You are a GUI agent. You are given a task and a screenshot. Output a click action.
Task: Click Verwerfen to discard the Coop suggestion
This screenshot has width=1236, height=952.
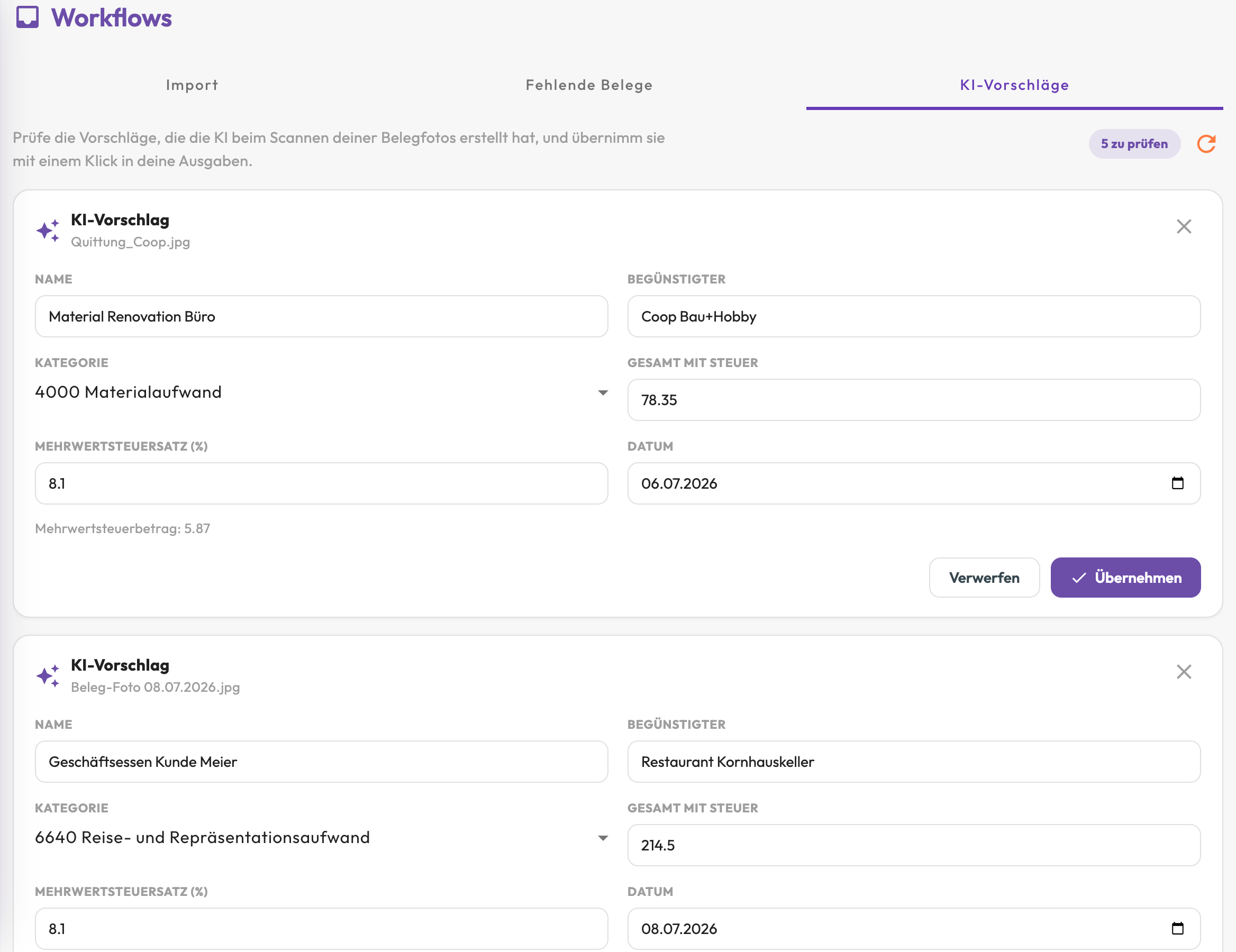click(x=984, y=578)
